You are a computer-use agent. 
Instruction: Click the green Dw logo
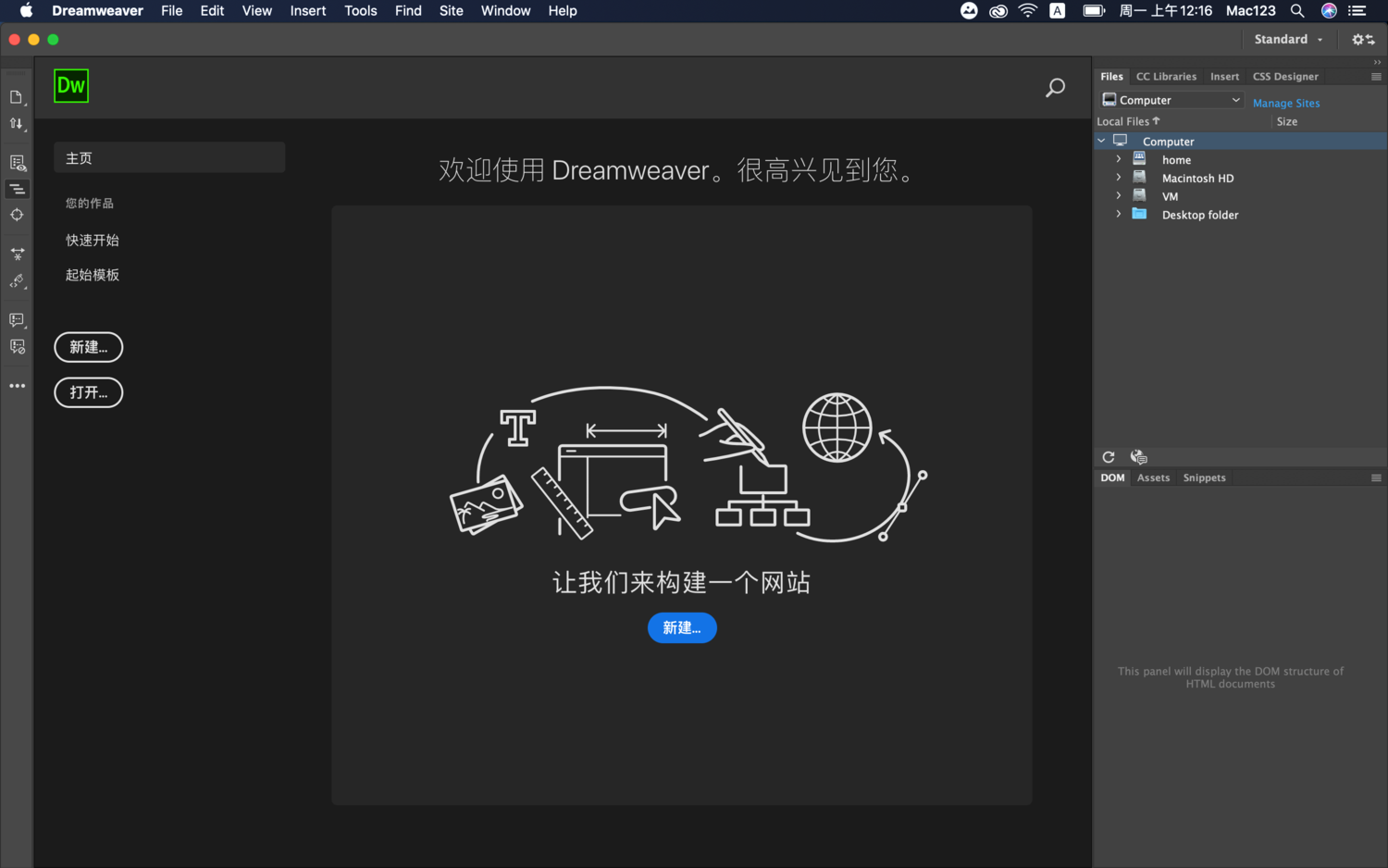71,86
